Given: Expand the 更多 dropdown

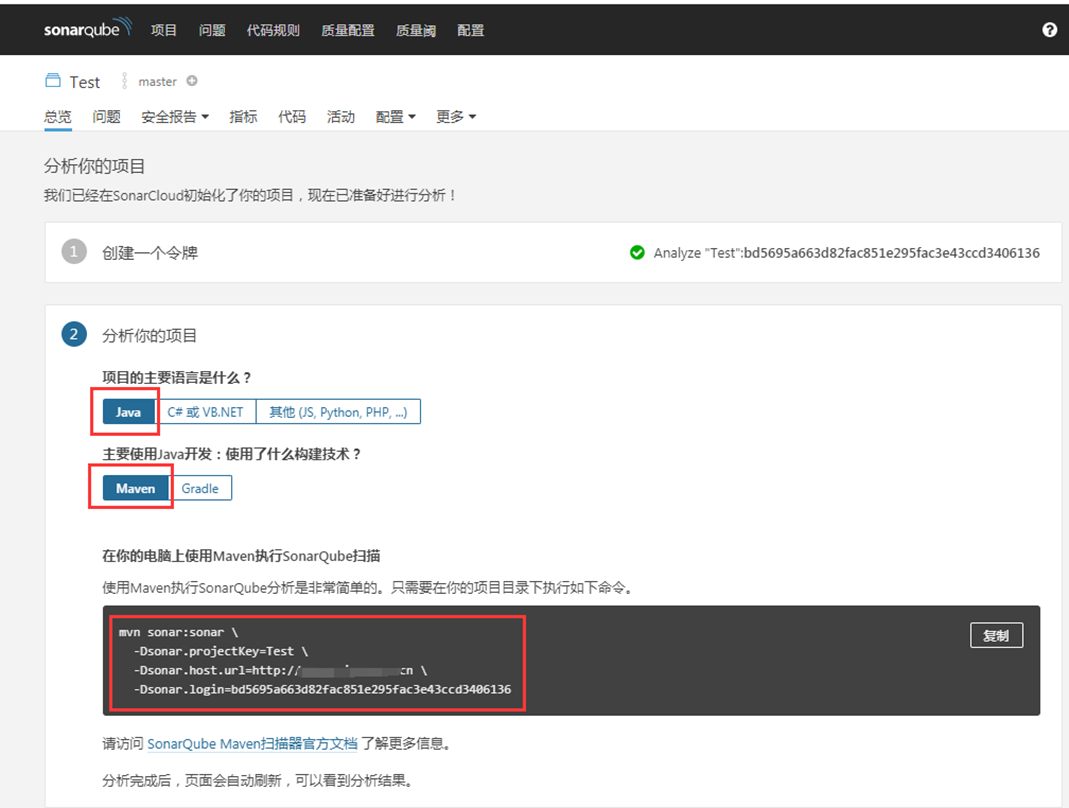Looking at the screenshot, I should point(456,117).
